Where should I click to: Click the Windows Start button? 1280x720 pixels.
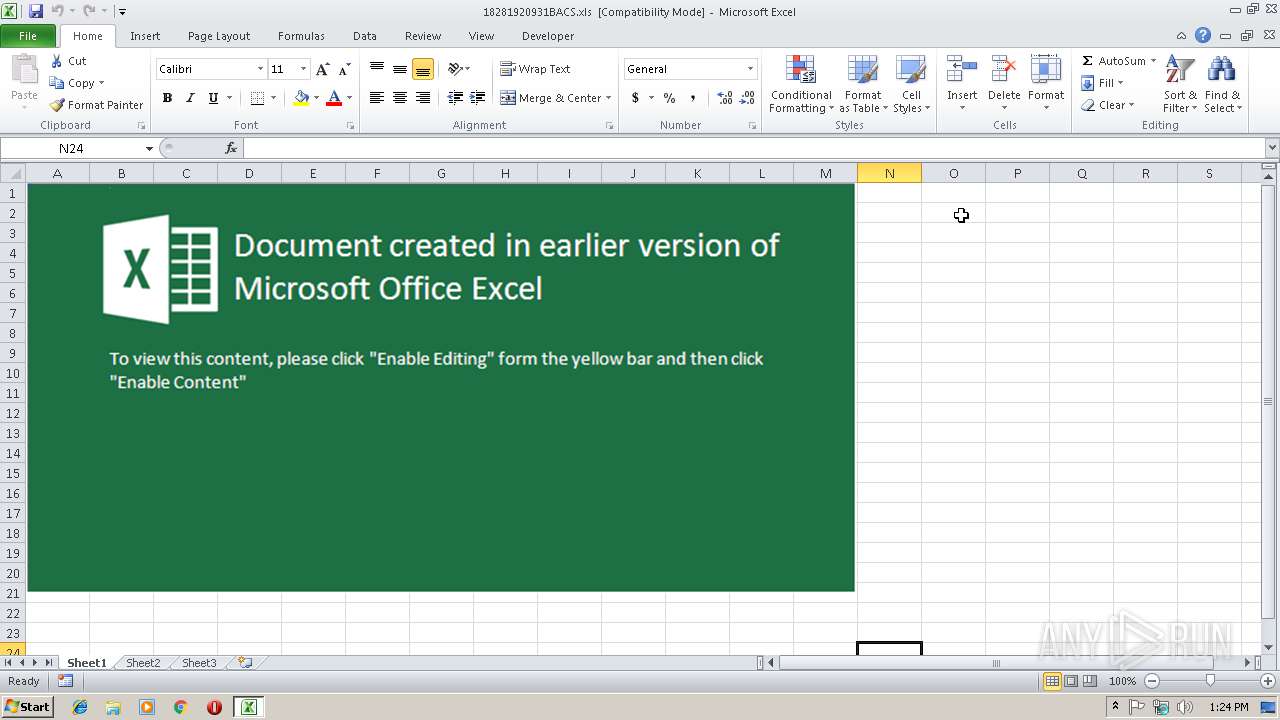click(27, 707)
